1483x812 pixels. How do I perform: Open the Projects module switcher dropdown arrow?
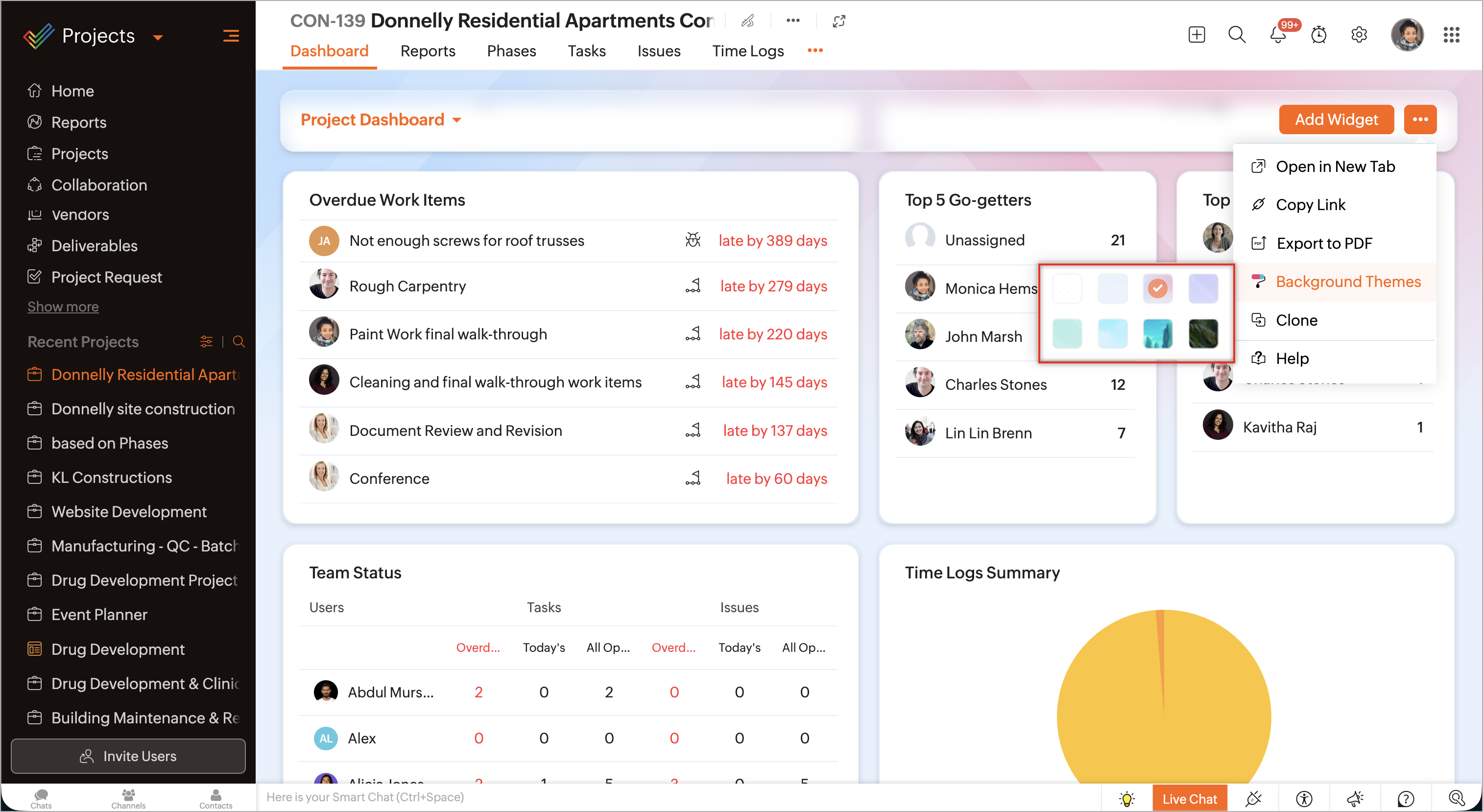coord(158,37)
